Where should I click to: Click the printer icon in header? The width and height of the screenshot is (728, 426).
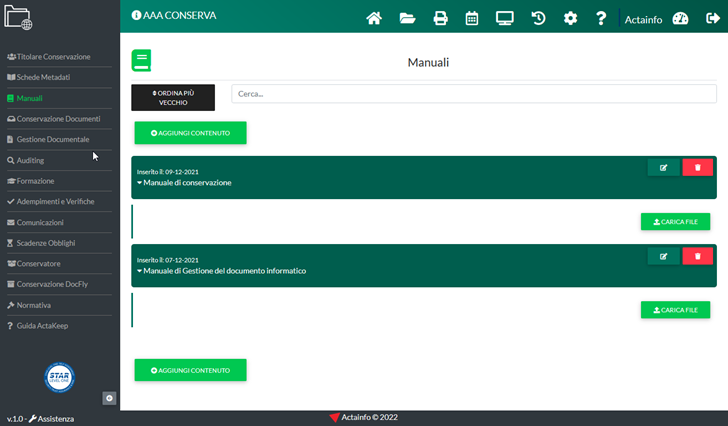tap(440, 18)
